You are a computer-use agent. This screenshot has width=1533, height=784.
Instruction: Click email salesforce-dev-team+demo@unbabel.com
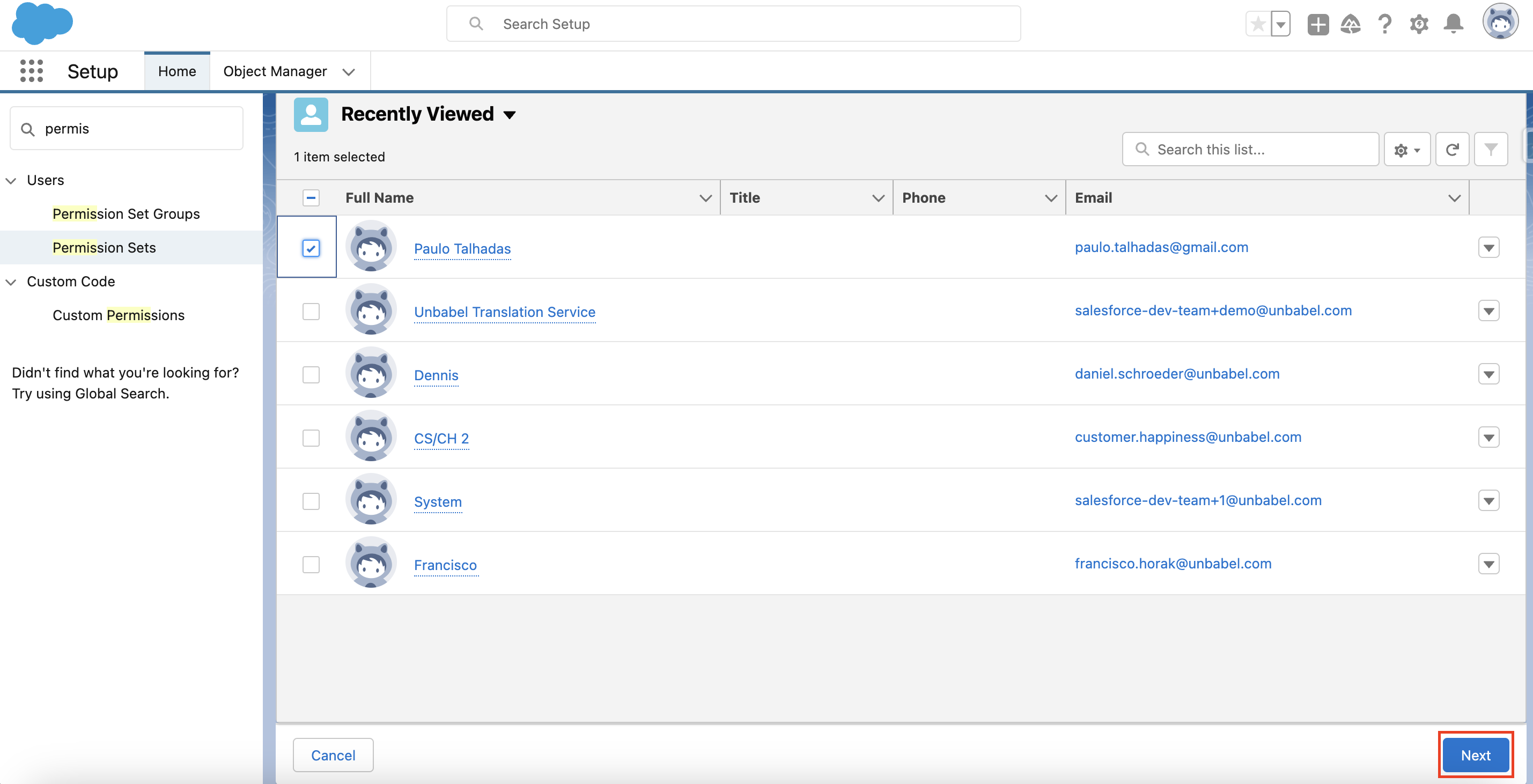coord(1213,310)
